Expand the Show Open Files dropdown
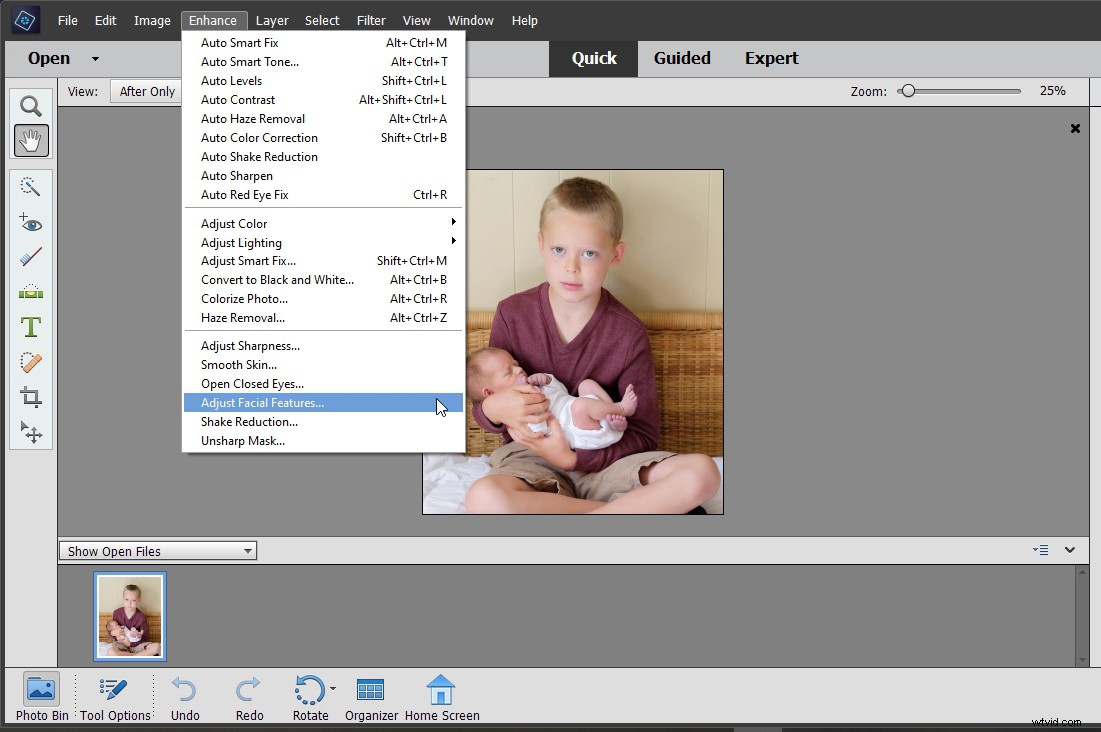Screen dimensions: 1101x732 click(x=246, y=550)
